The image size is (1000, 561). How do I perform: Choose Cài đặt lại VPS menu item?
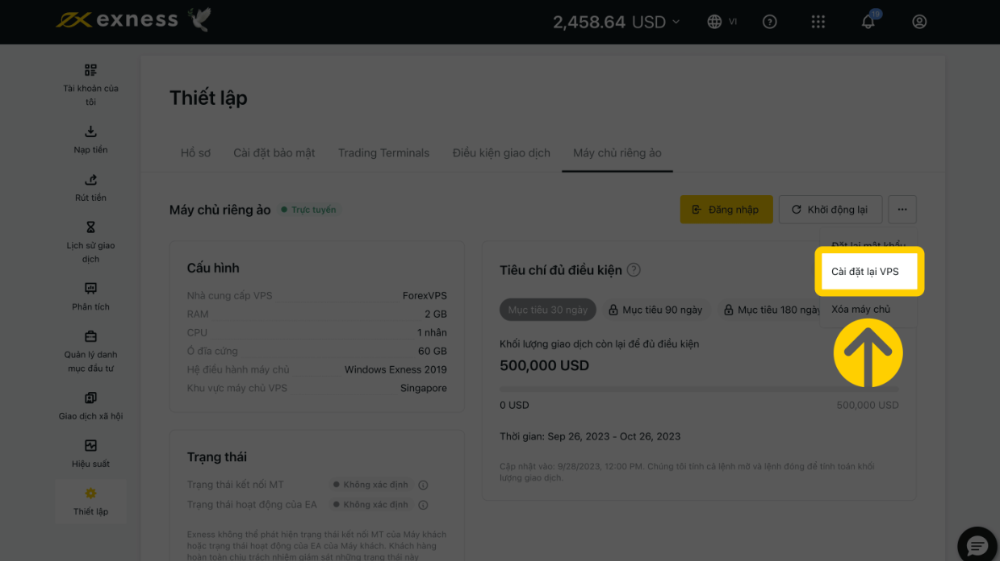coord(869,271)
